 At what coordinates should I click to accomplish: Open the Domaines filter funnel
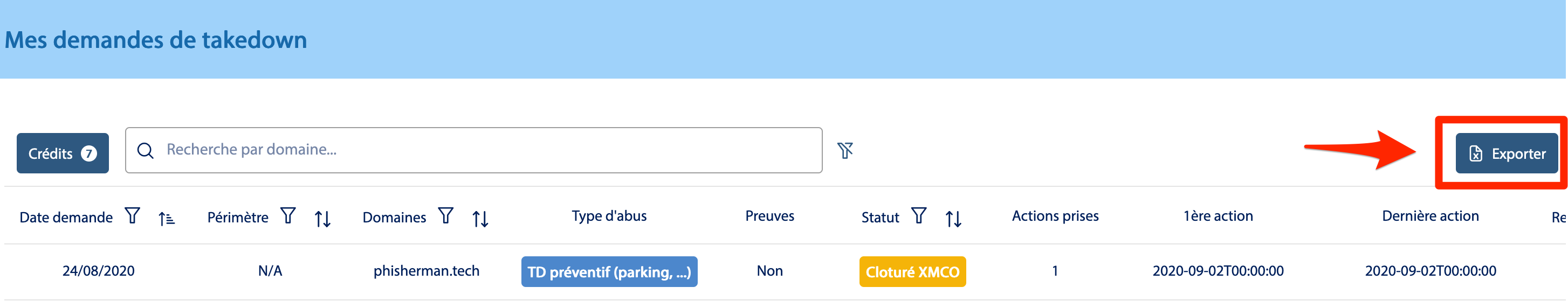coord(445,216)
